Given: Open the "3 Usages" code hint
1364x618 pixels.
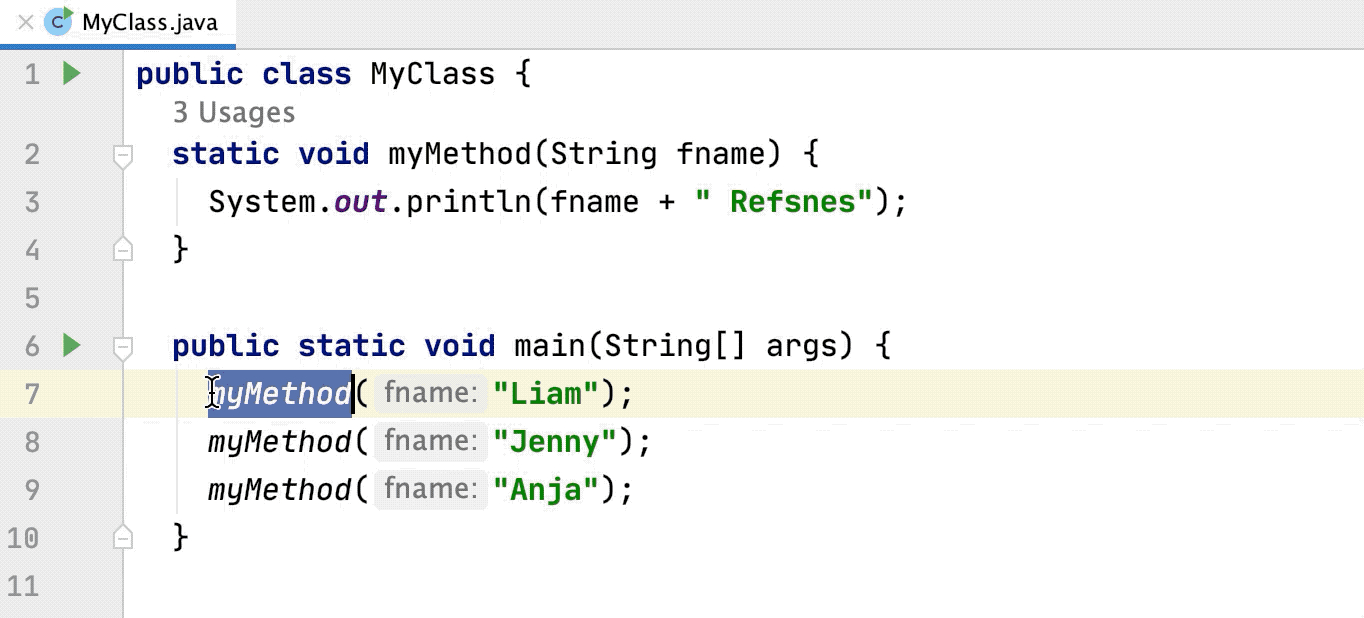Looking at the screenshot, I should click(x=234, y=113).
